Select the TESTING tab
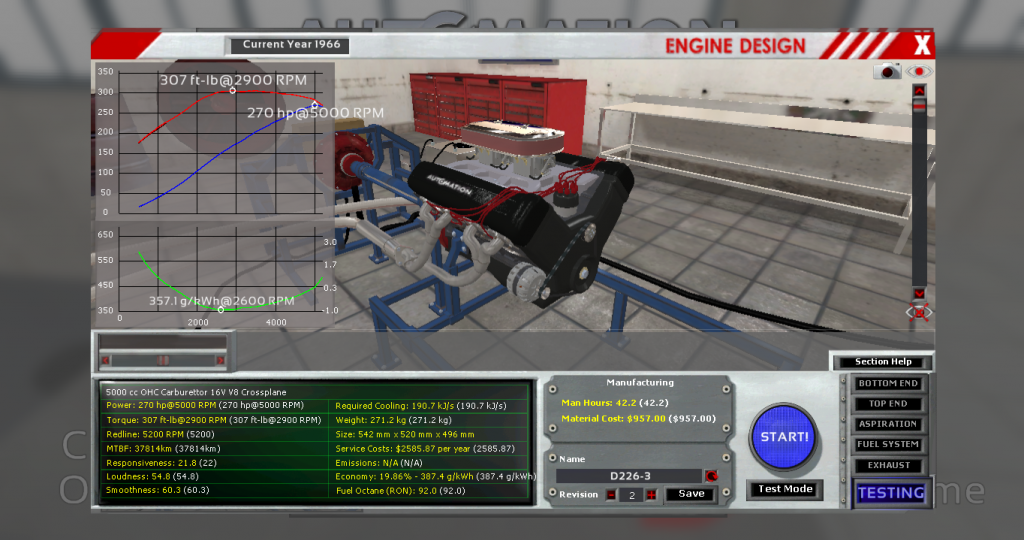Viewport: 1024px width, 540px height. [x=891, y=493]
